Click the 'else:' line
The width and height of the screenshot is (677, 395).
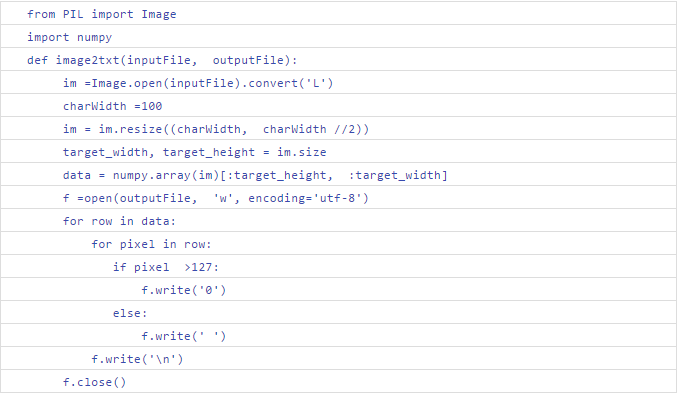[x=130, y=313]
